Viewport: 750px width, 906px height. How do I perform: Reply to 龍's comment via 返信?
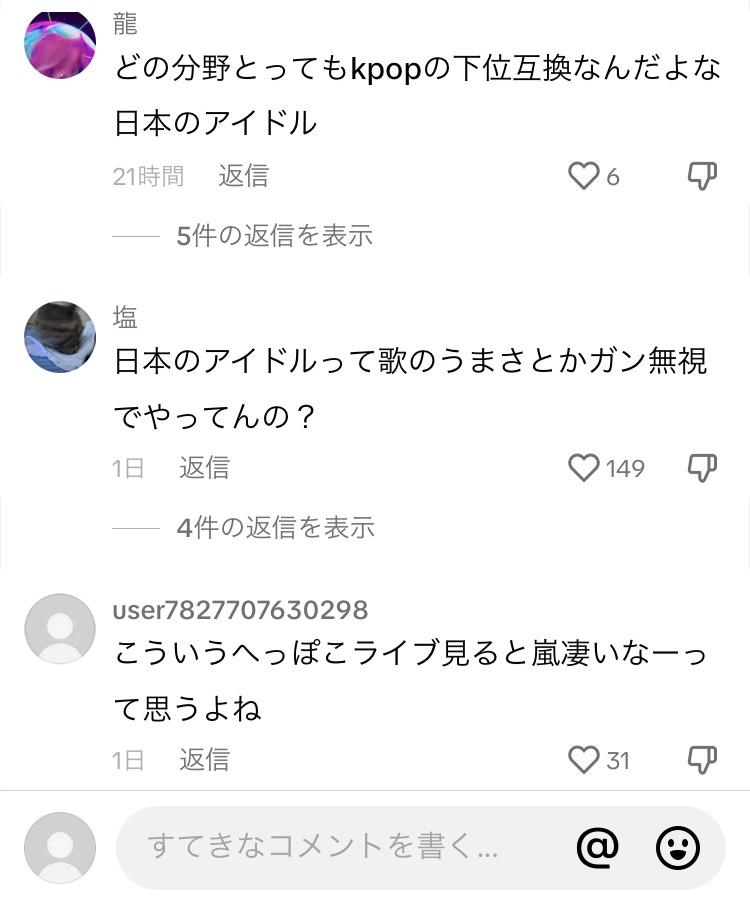(244, 176)
